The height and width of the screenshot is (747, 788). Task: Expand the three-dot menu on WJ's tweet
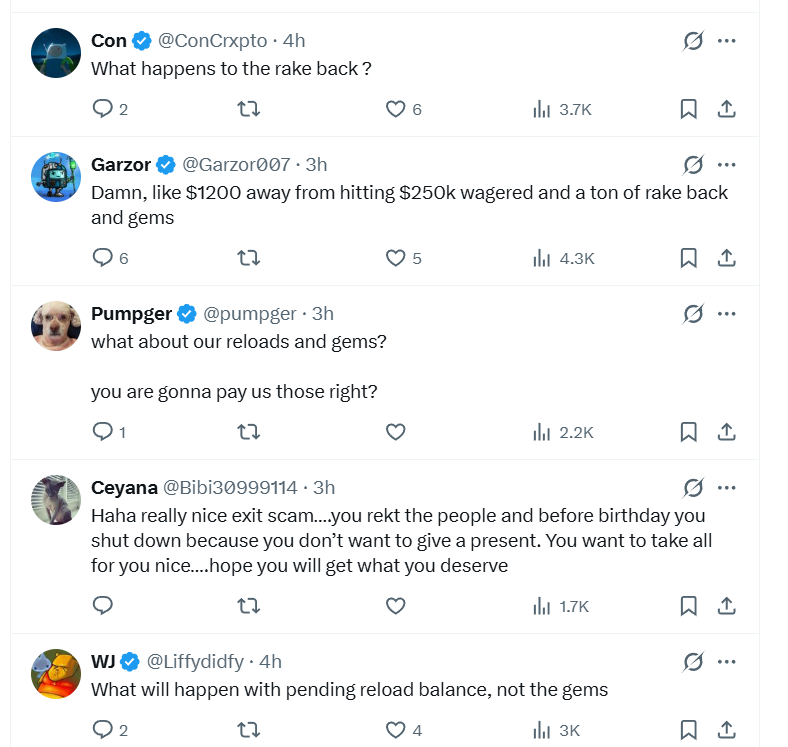click(x=727, y=661)
